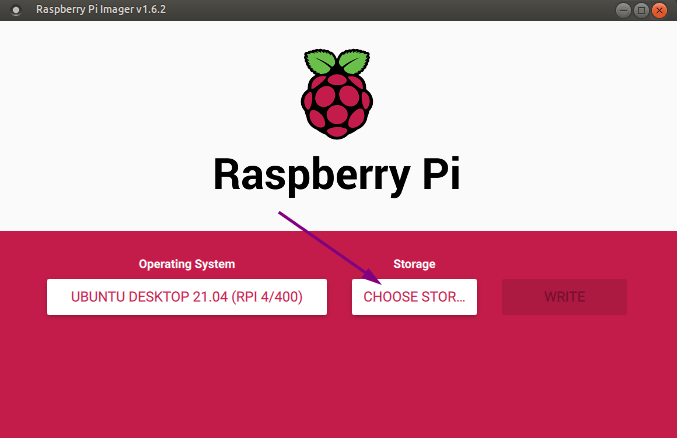Click the Storage label above the button
Screen dimensions: 677x438
(414, 264)
